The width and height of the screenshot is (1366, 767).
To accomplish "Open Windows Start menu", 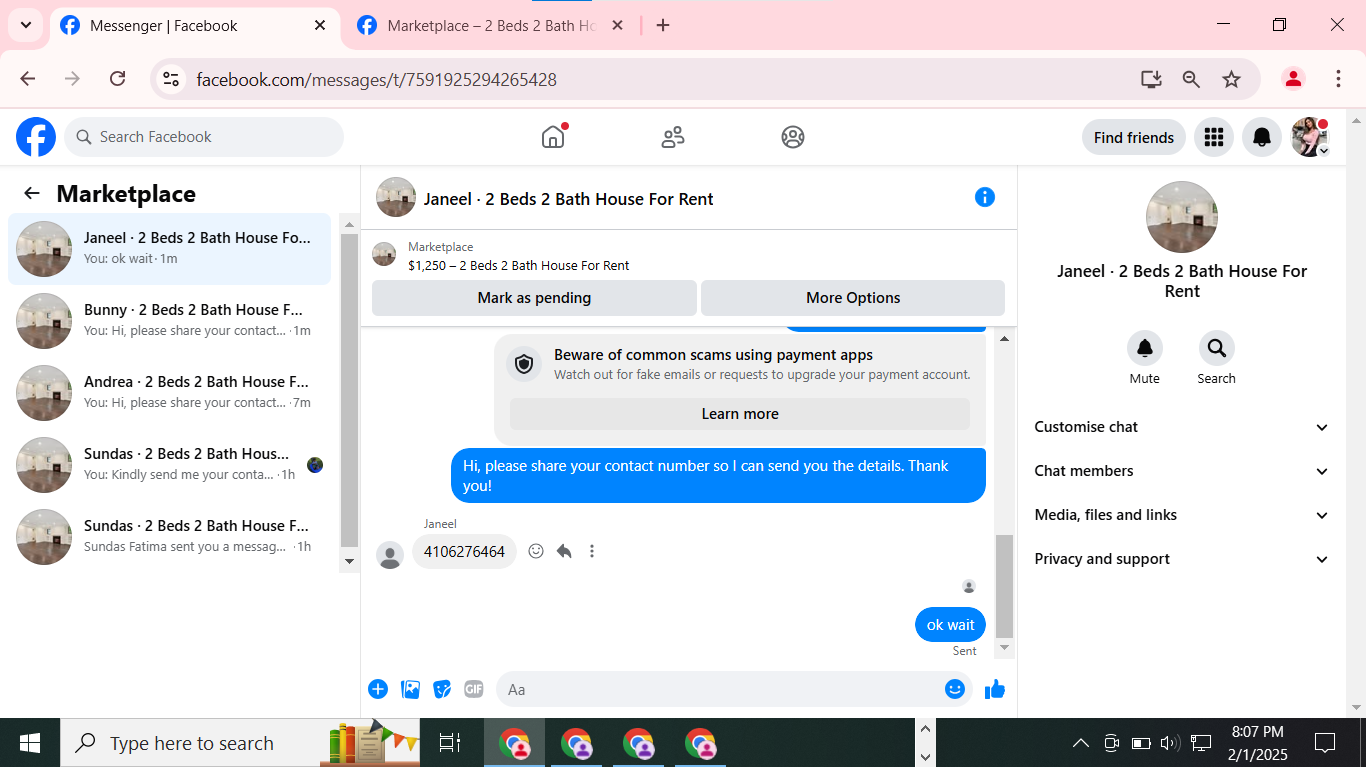I will pos(30,743).
